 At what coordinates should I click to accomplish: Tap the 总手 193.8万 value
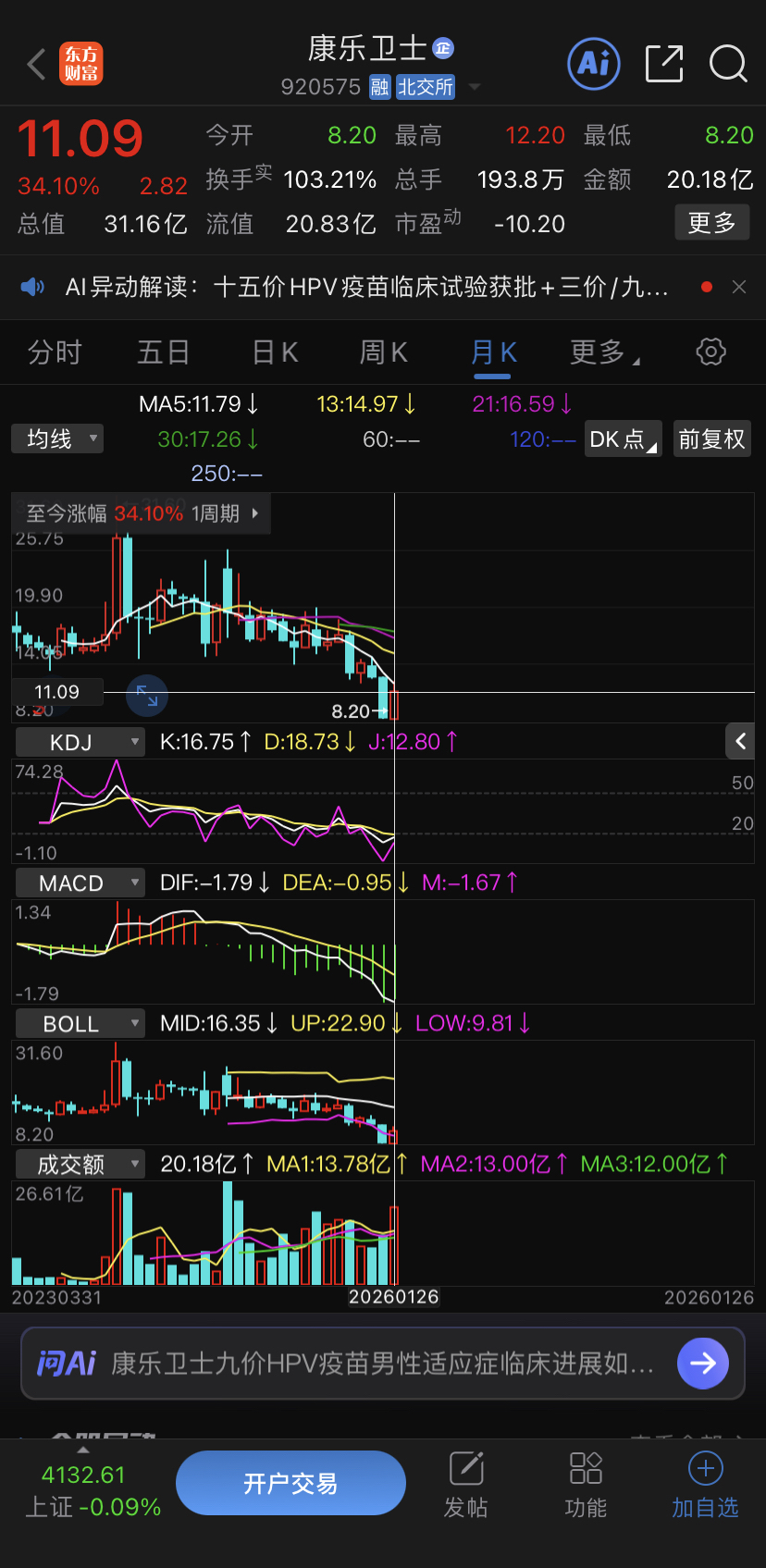520,179
